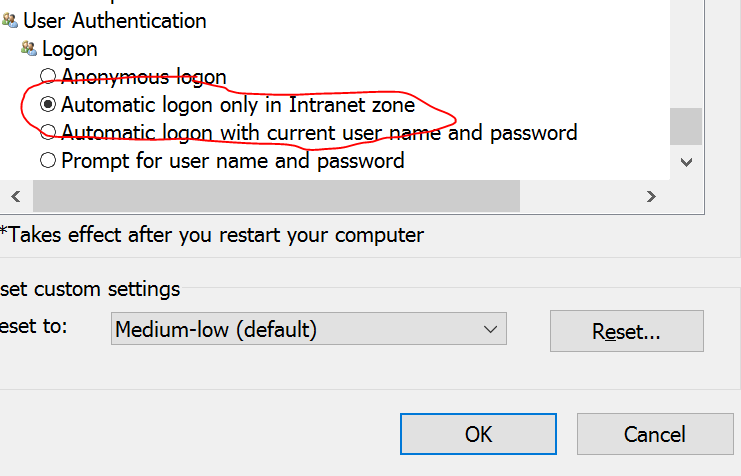Select the Logon tree item label
The width and height of the screenshot is (741, 476).
click(x=70, y=48)
